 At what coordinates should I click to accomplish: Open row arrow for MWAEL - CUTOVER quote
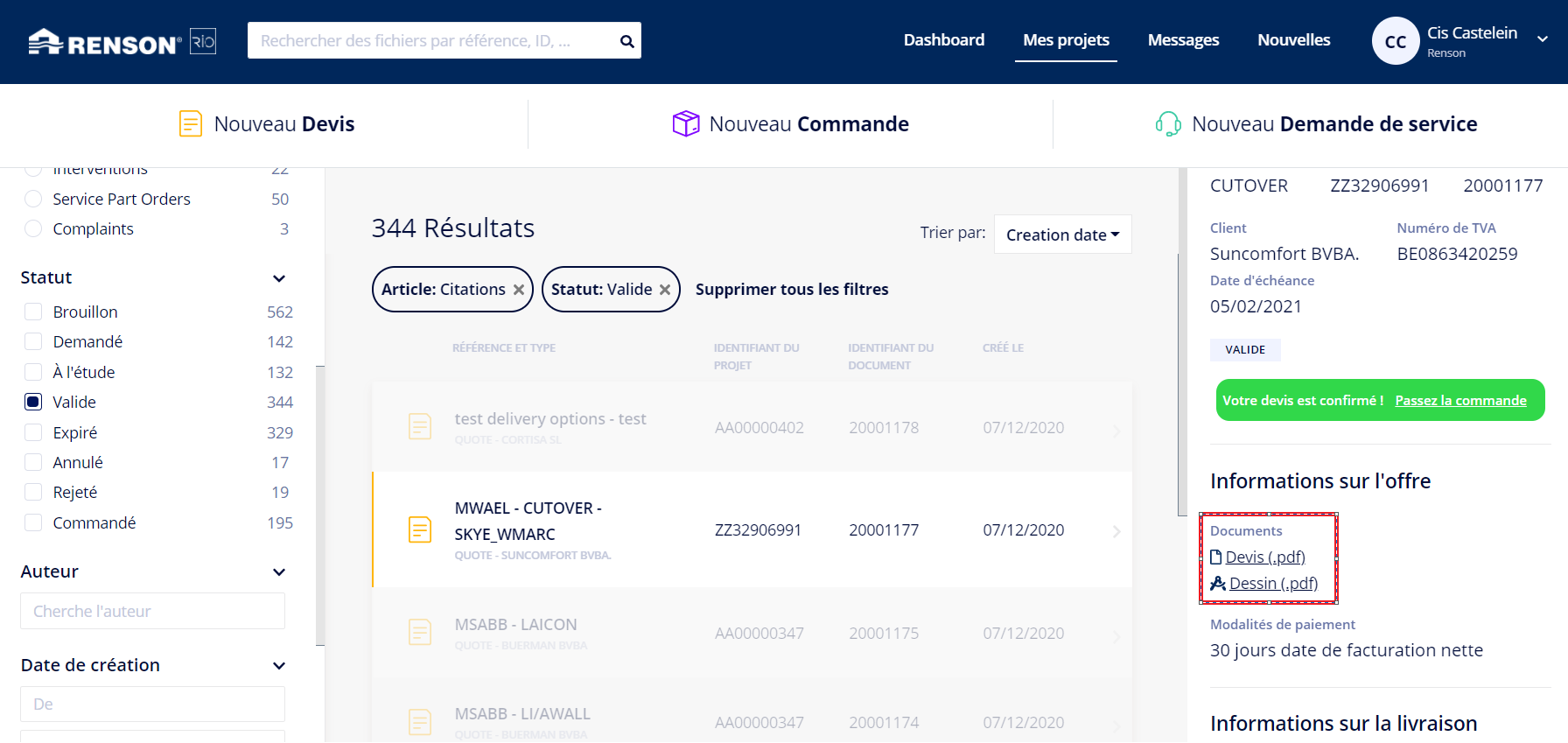pos(1116,531)
